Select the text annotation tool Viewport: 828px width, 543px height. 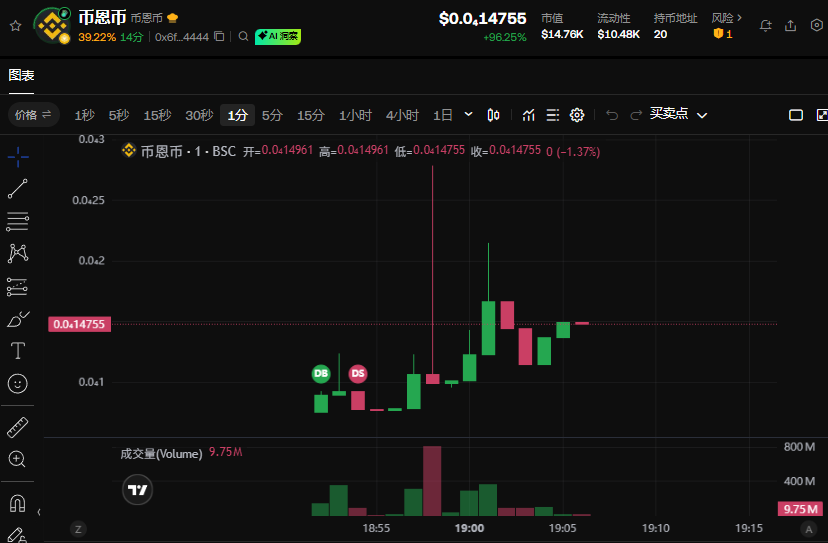point(18,351)
